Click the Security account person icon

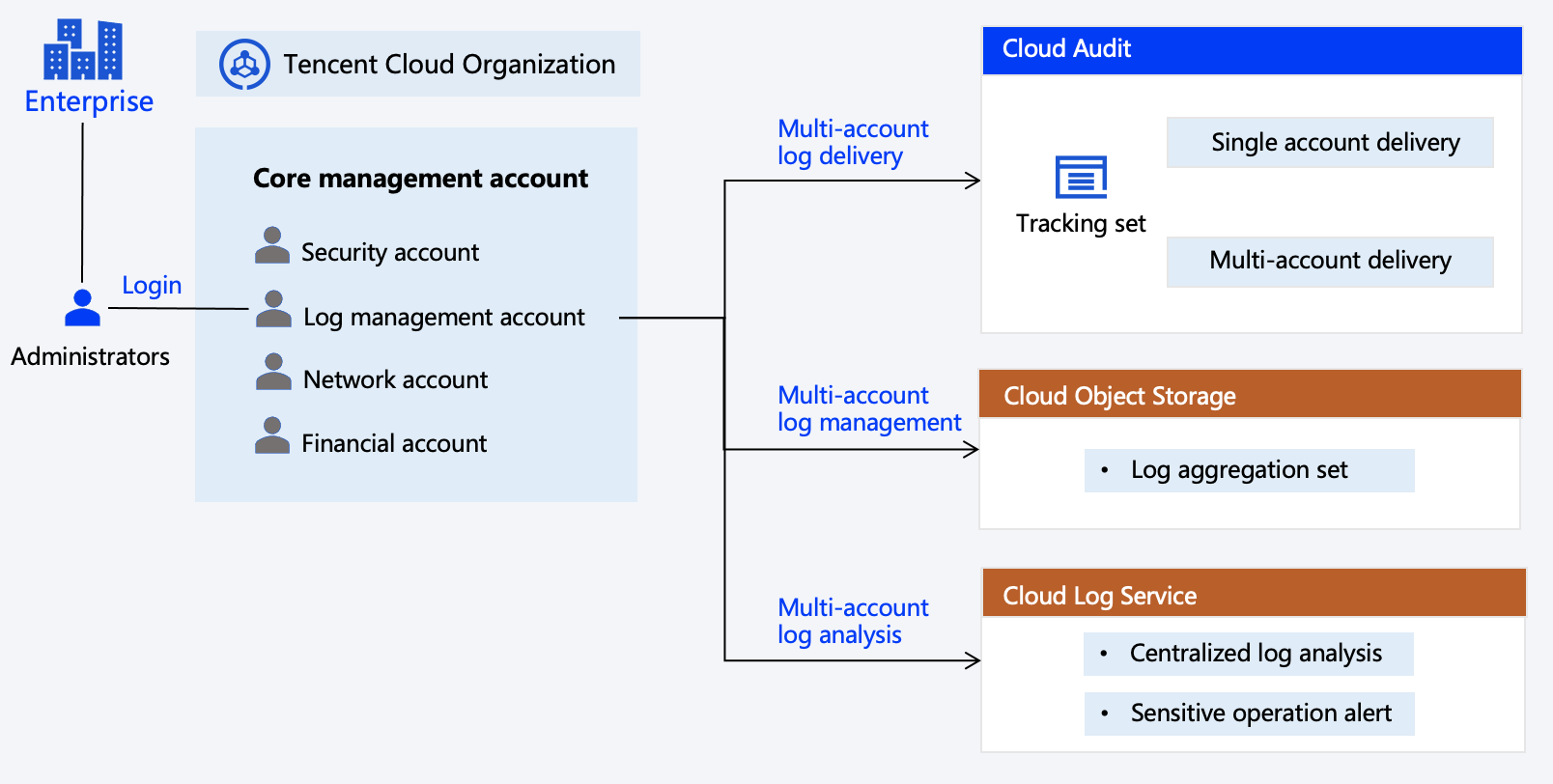272,246
